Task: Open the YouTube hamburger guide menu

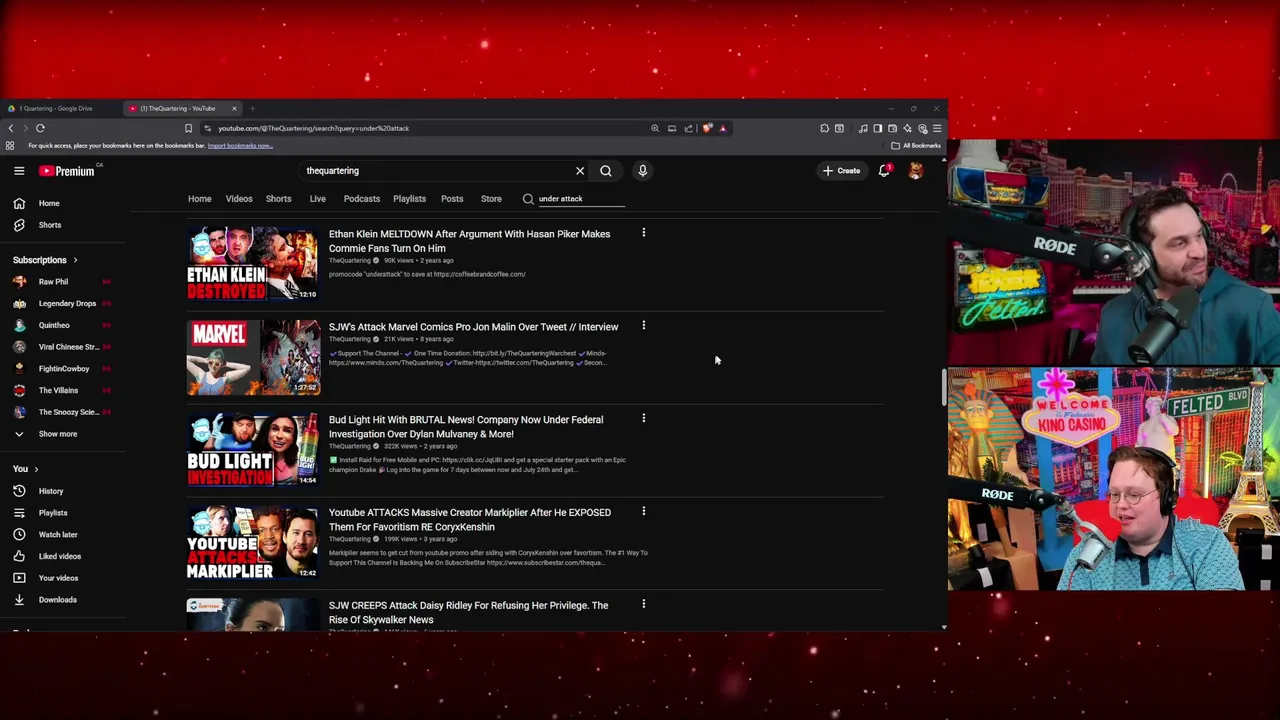Action: pos(19,171)
